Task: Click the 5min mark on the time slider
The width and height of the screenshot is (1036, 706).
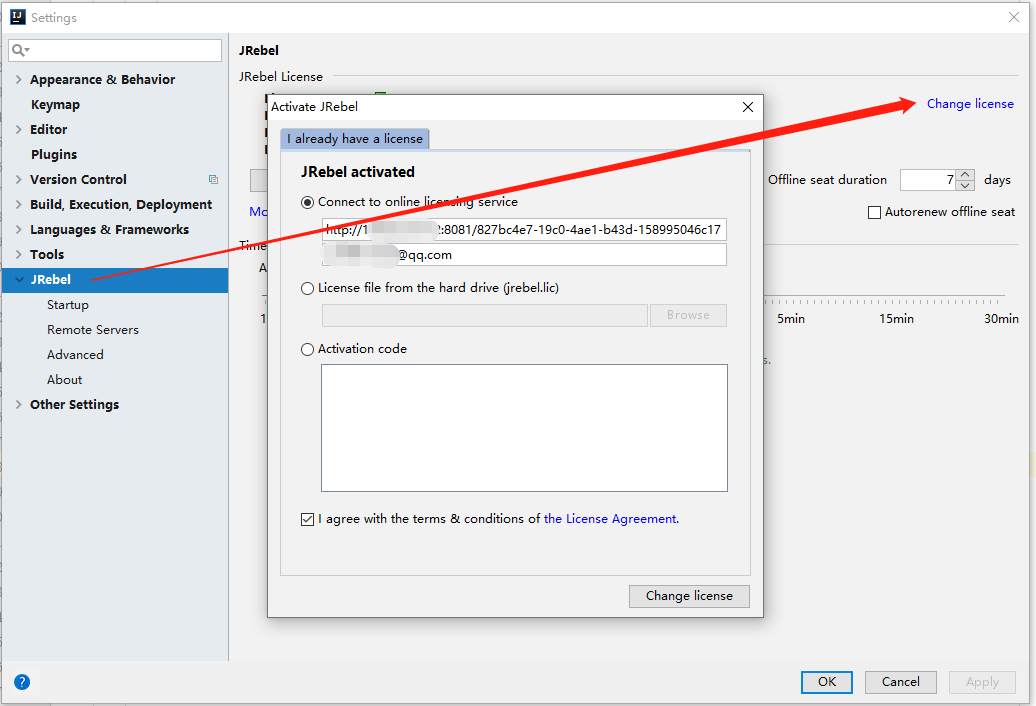Action: [790, 318]
